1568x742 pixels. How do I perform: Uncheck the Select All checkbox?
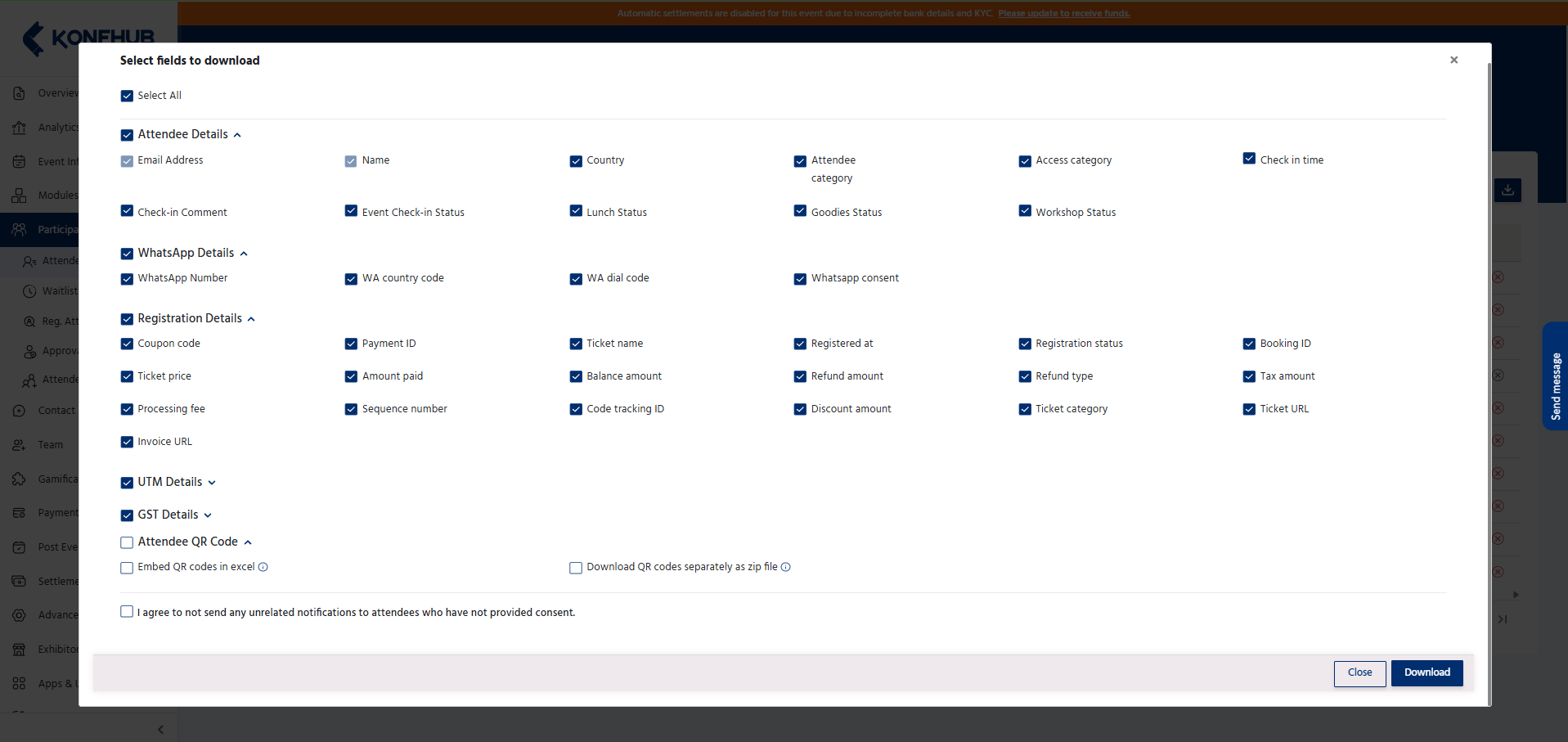point(127,96)
